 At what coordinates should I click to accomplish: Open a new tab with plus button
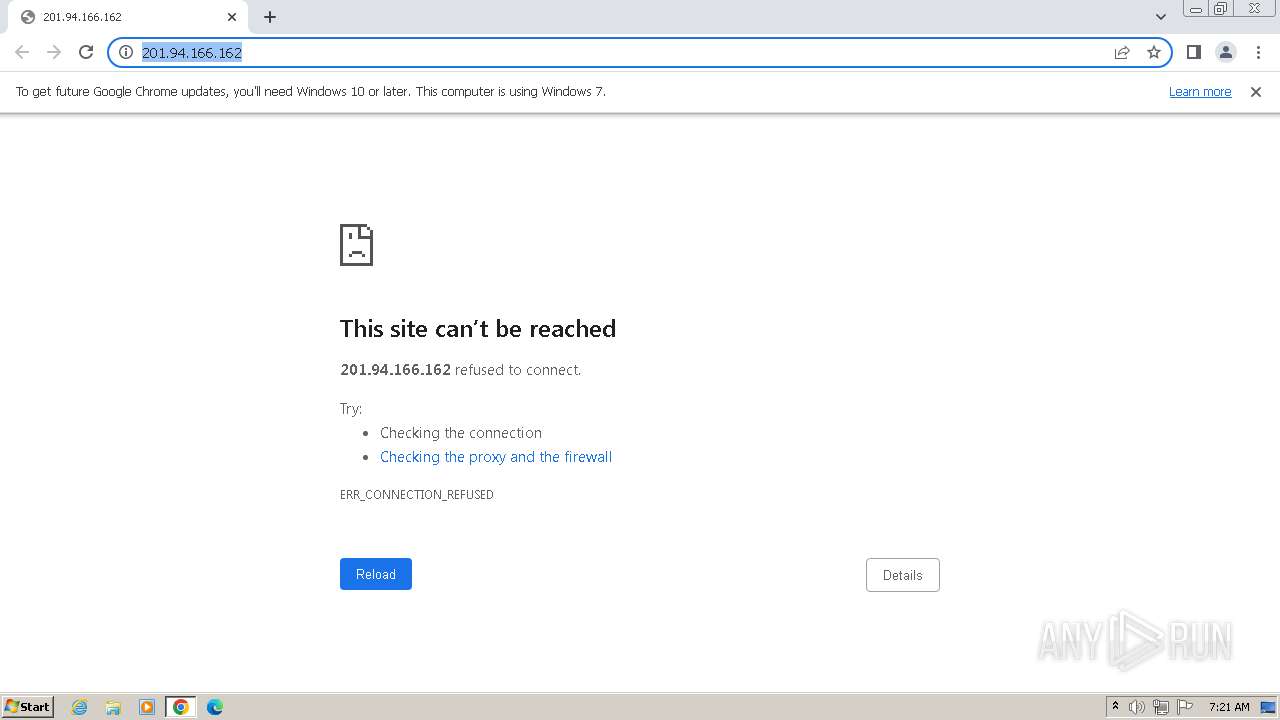click(270, 17)
